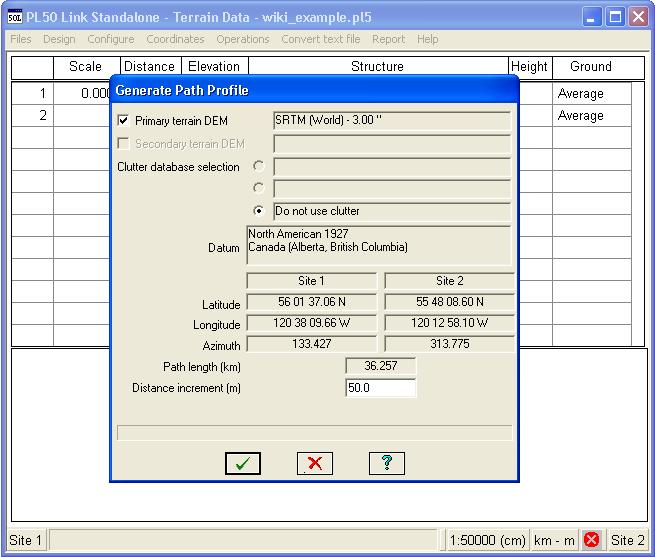Confirm dialog with green checkmark button

pyautogui.click(x=242, y=463)
